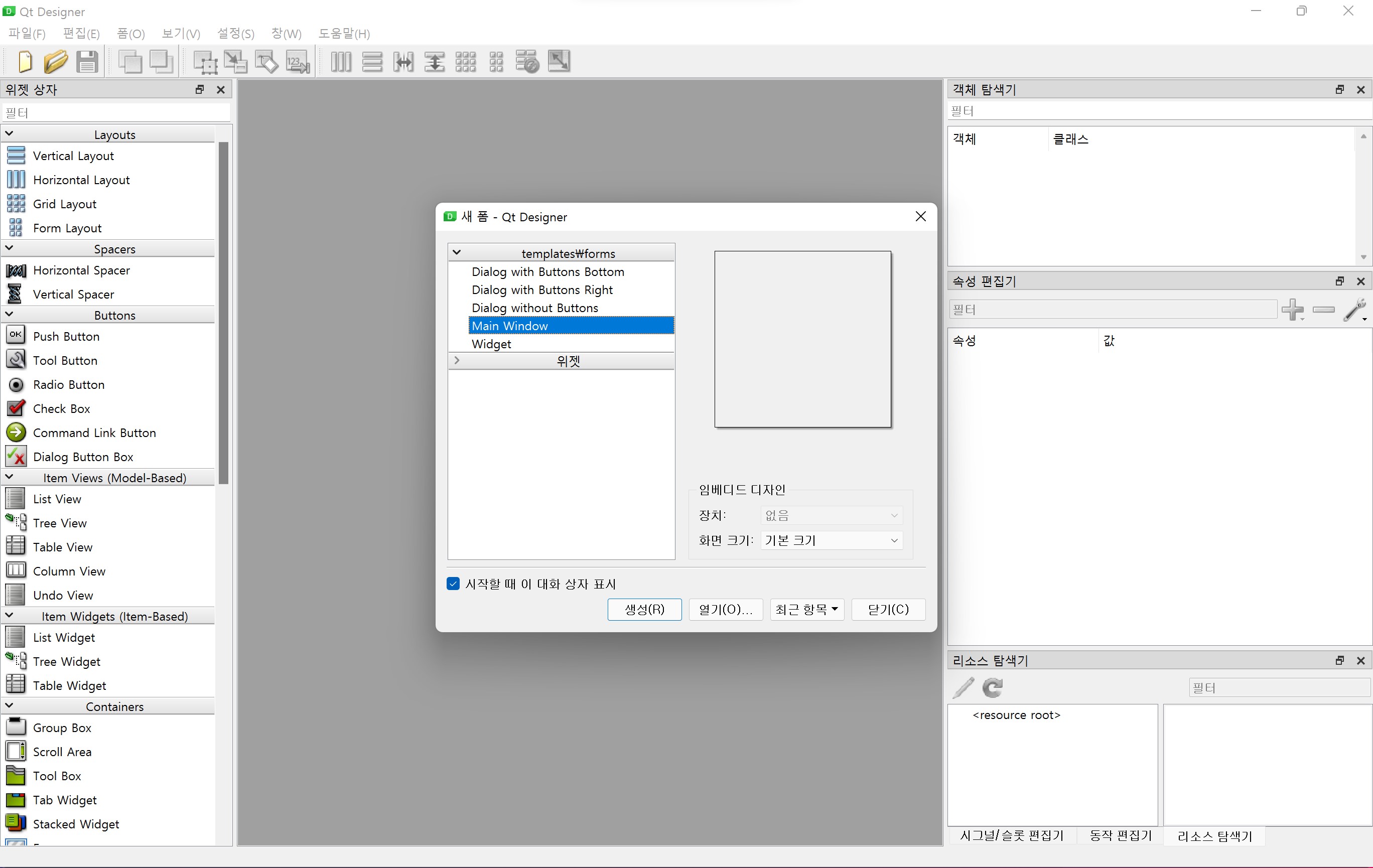
Task: Click the Adjust Size toolbar icon
Action: tap(559, 62)
